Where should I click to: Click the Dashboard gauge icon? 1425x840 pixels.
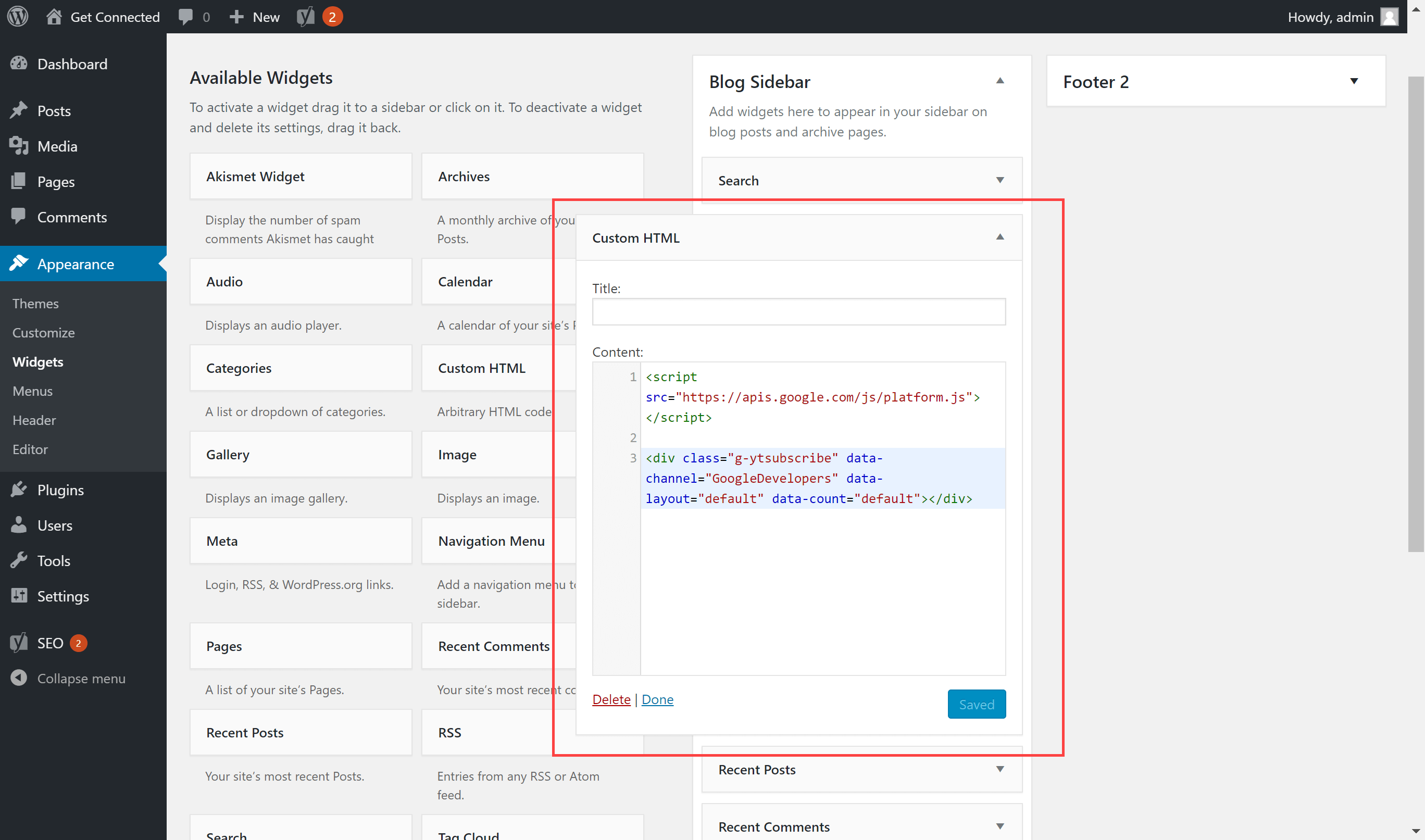19,64
